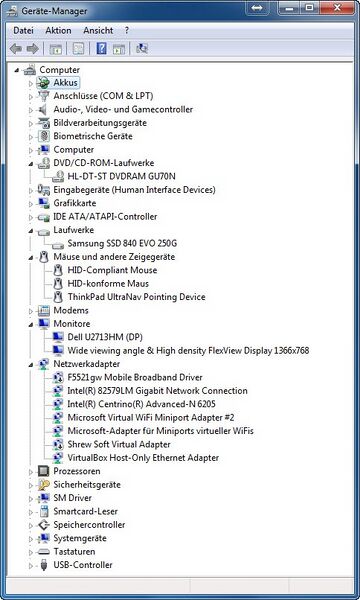Screen dimensions: 360x600
Task: Click the USB-Controller plug icon
Action: point(44,565)
